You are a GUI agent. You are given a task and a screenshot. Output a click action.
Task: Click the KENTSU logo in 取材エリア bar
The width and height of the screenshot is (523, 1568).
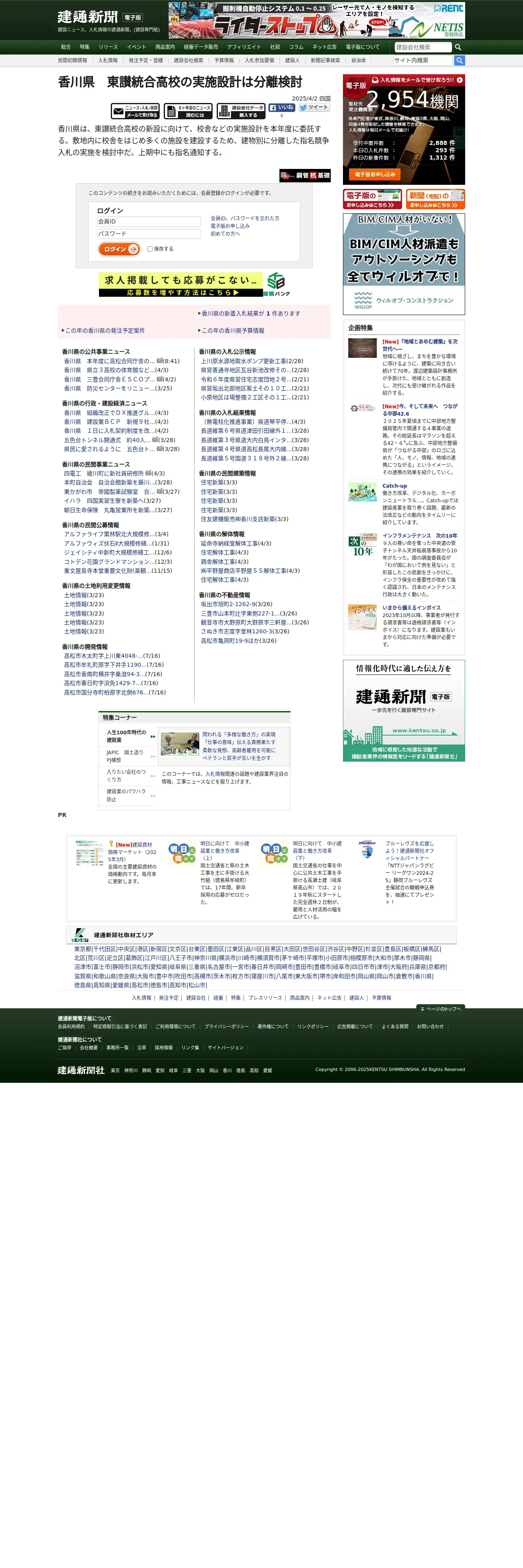80,934
